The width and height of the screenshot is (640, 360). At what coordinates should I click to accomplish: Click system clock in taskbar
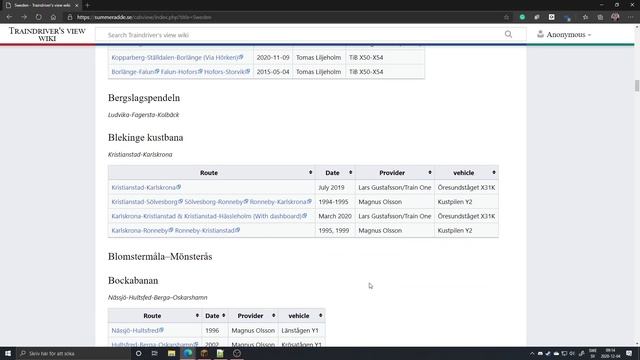[611, 353]
